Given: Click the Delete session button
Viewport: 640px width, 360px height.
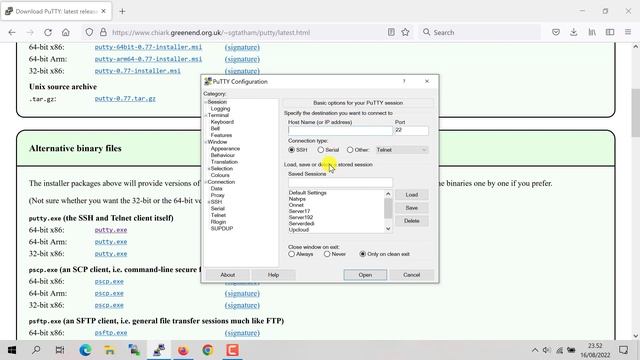Looking at the screenshot, I should 411,221.
